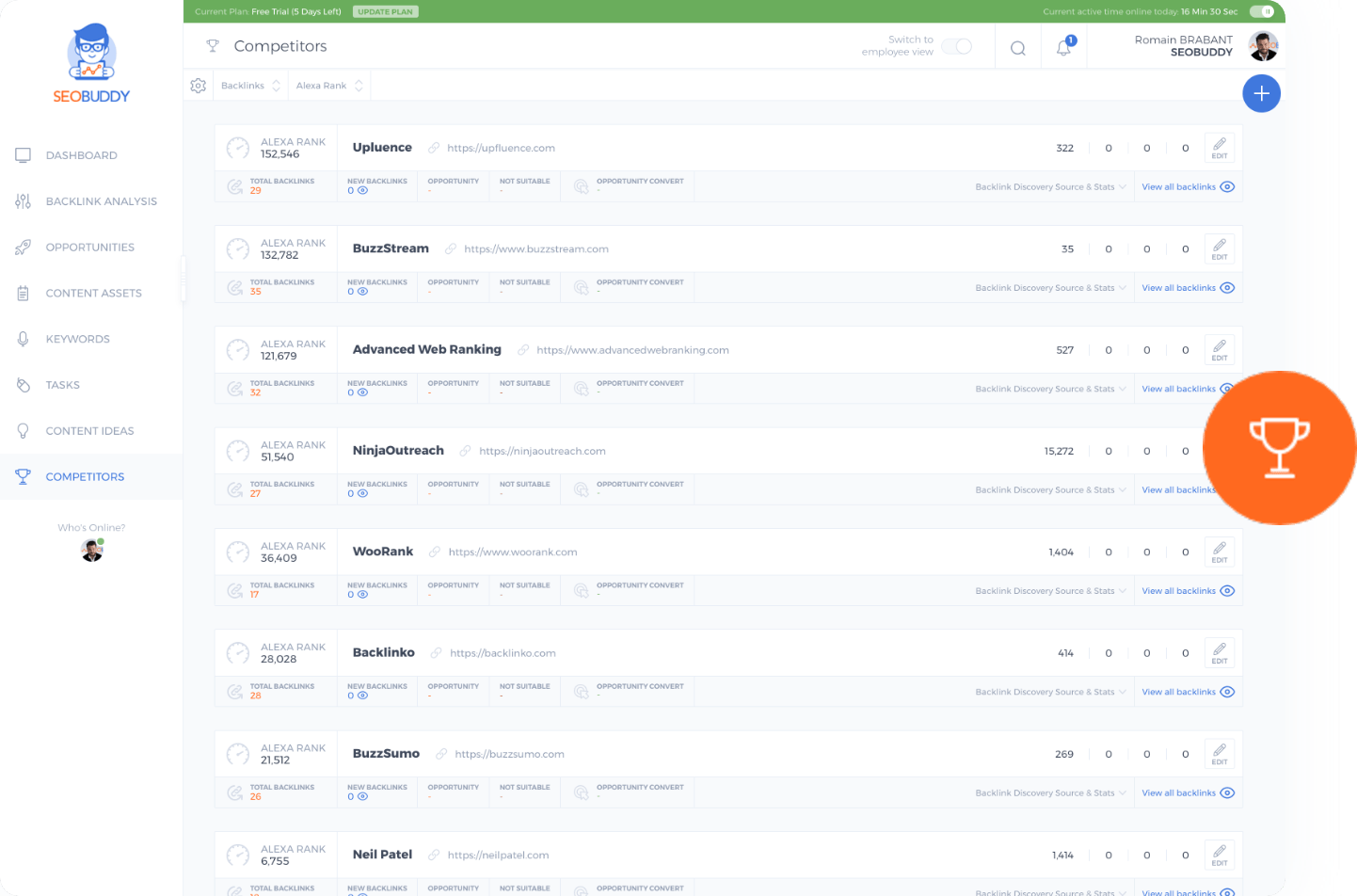
Task: Expand Backlink Discovery Source & Stats for Backlinko
Action: tap(1050, 692)
